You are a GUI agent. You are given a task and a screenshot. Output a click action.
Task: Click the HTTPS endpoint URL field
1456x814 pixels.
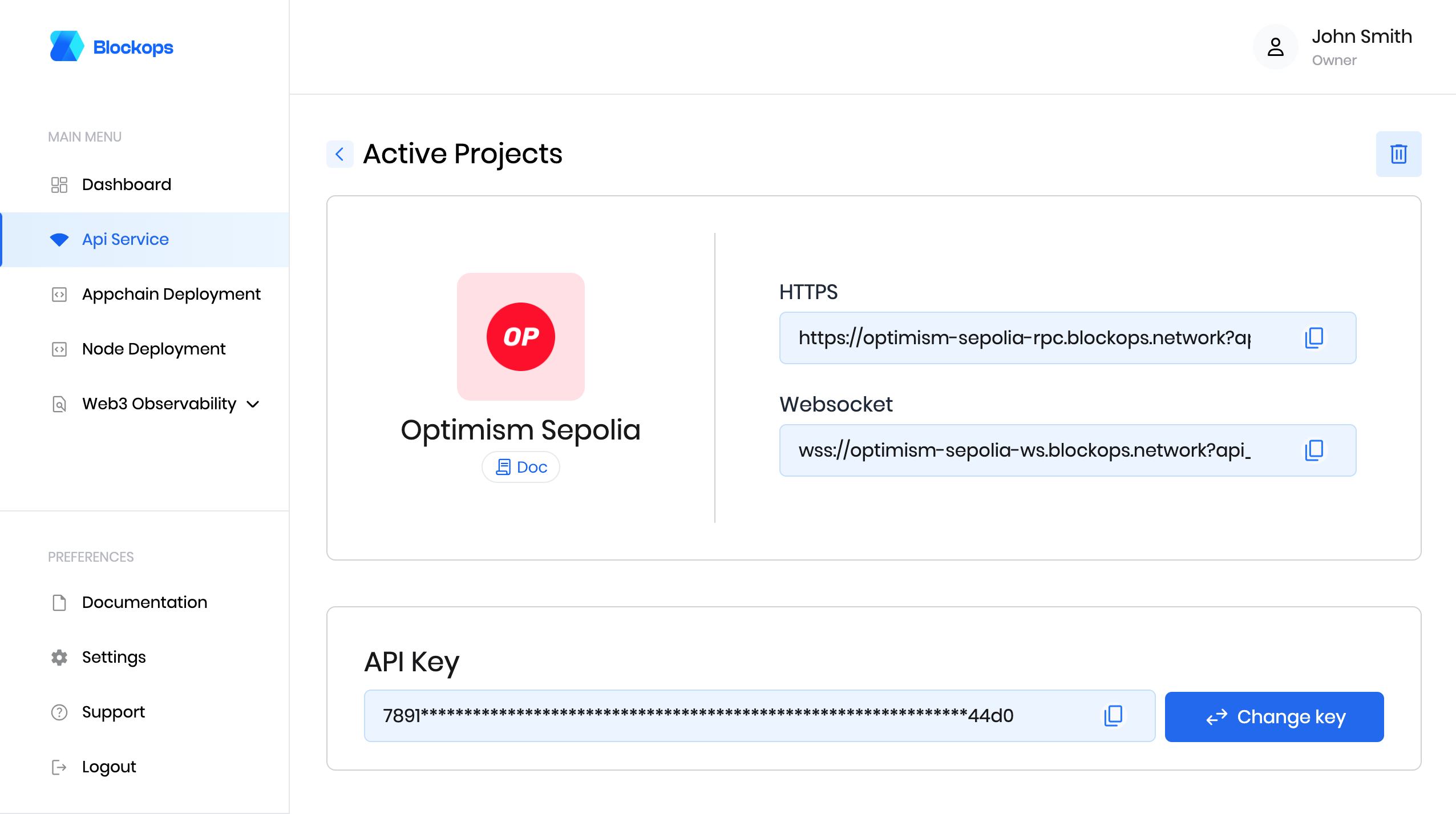1067,337
